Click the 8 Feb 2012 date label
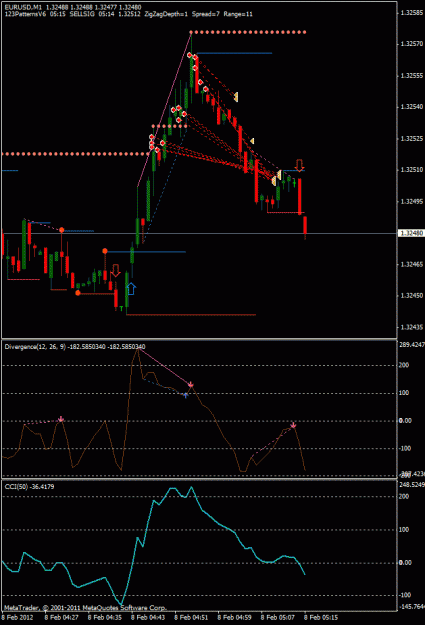 point(18,617)
